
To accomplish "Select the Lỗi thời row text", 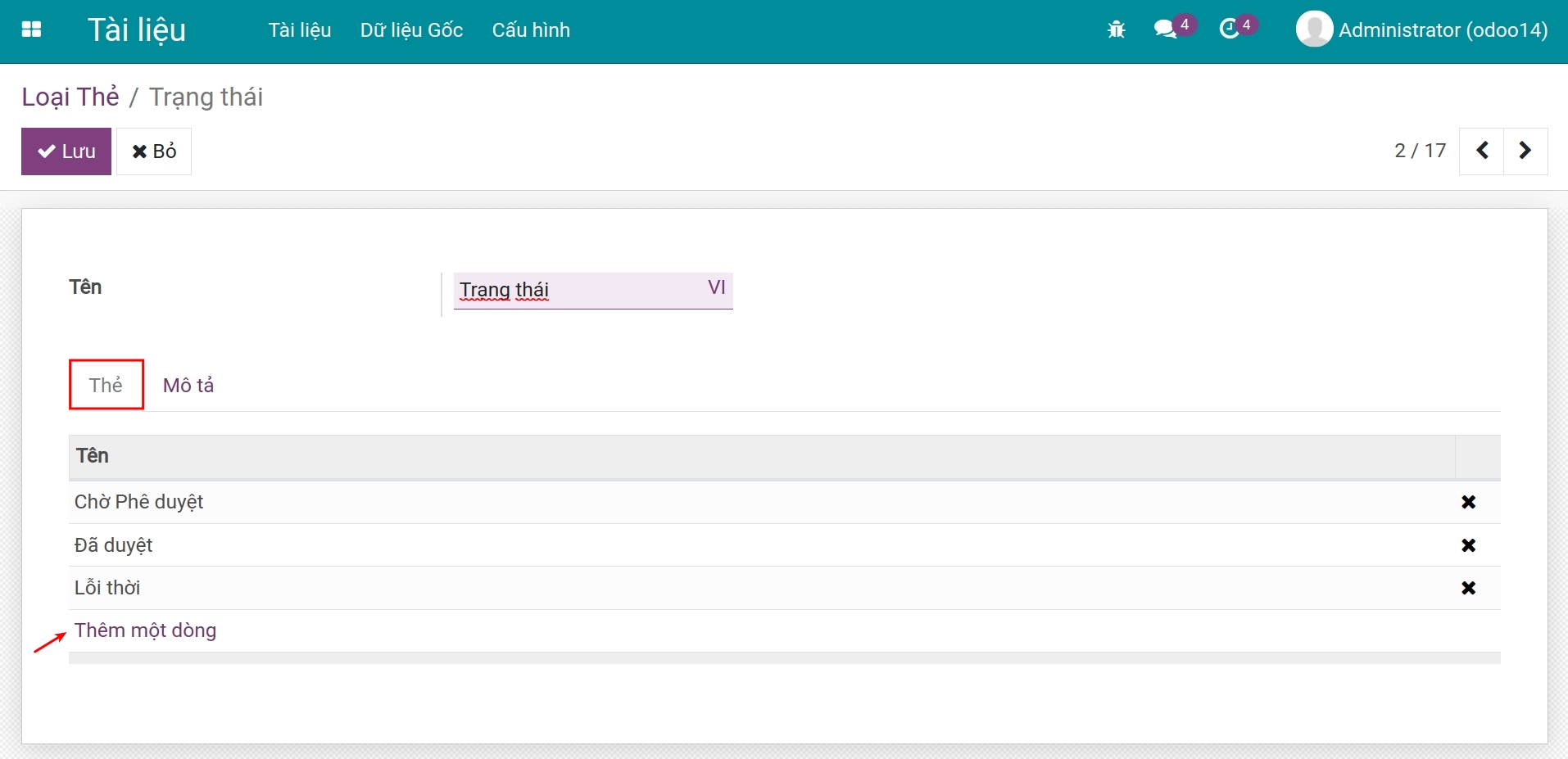I will pyautogui.click(x=107, y=588).
